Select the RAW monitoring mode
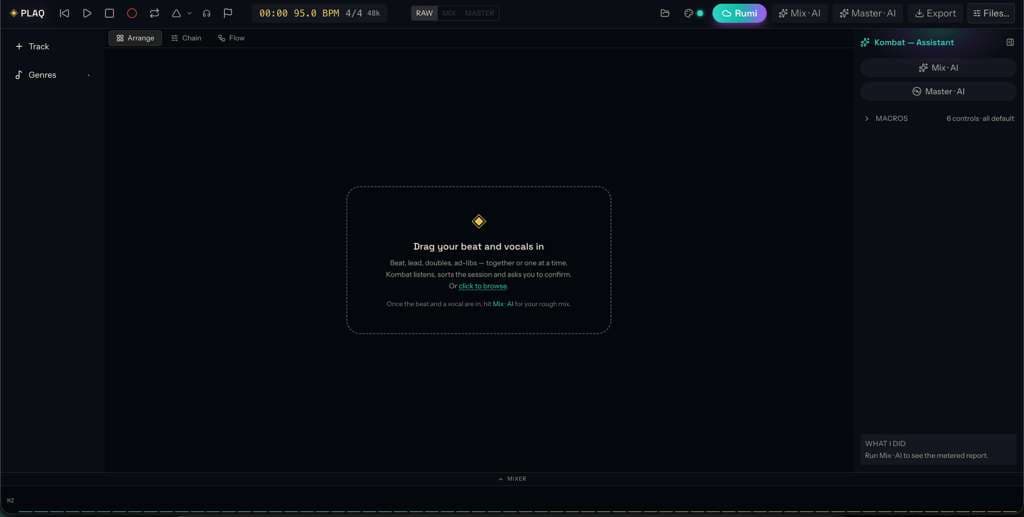The width and height of the screenshot is (1024, 517). click(424, 13)
